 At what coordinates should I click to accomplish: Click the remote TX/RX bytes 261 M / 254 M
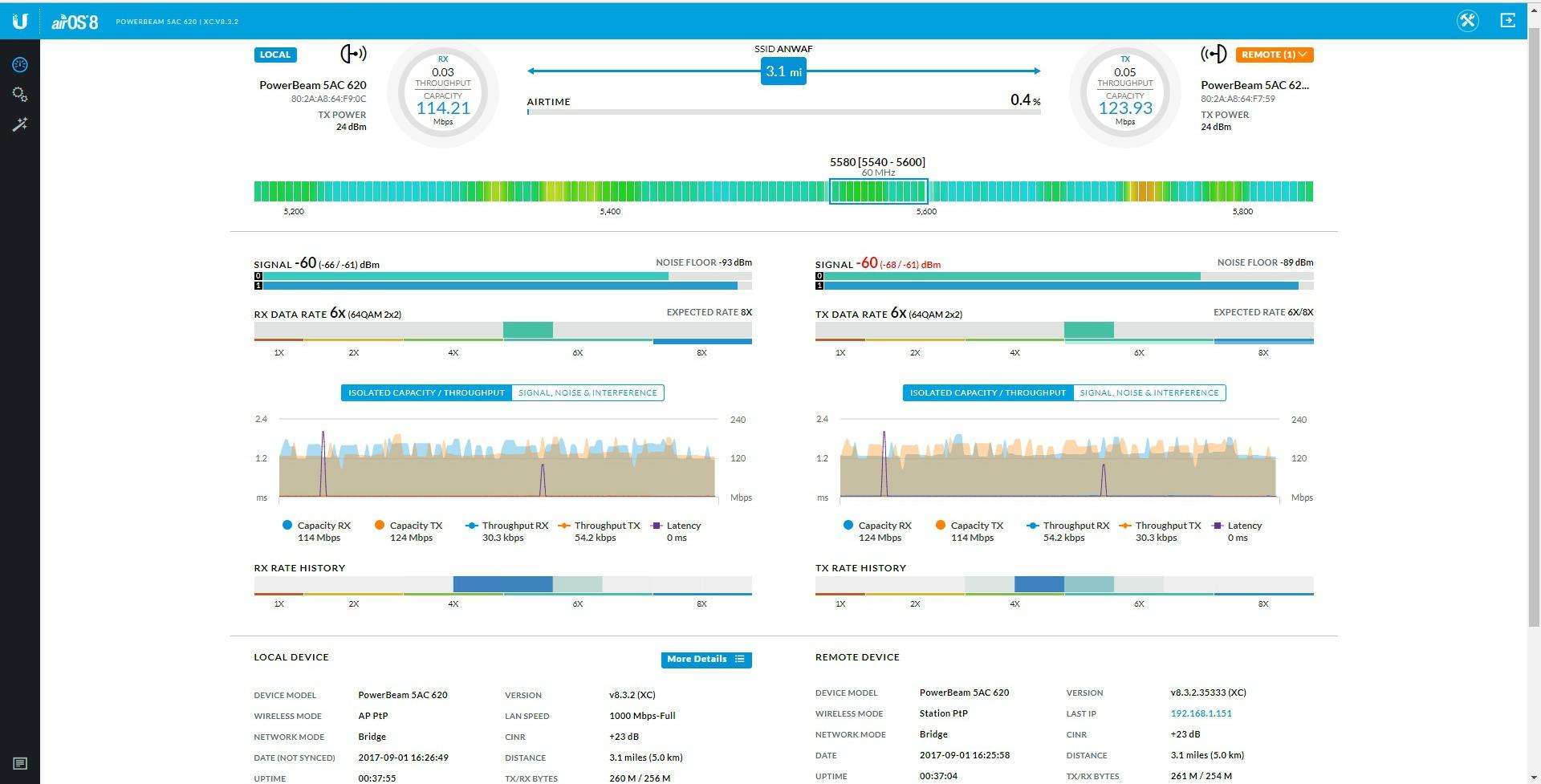[1201, 776]
